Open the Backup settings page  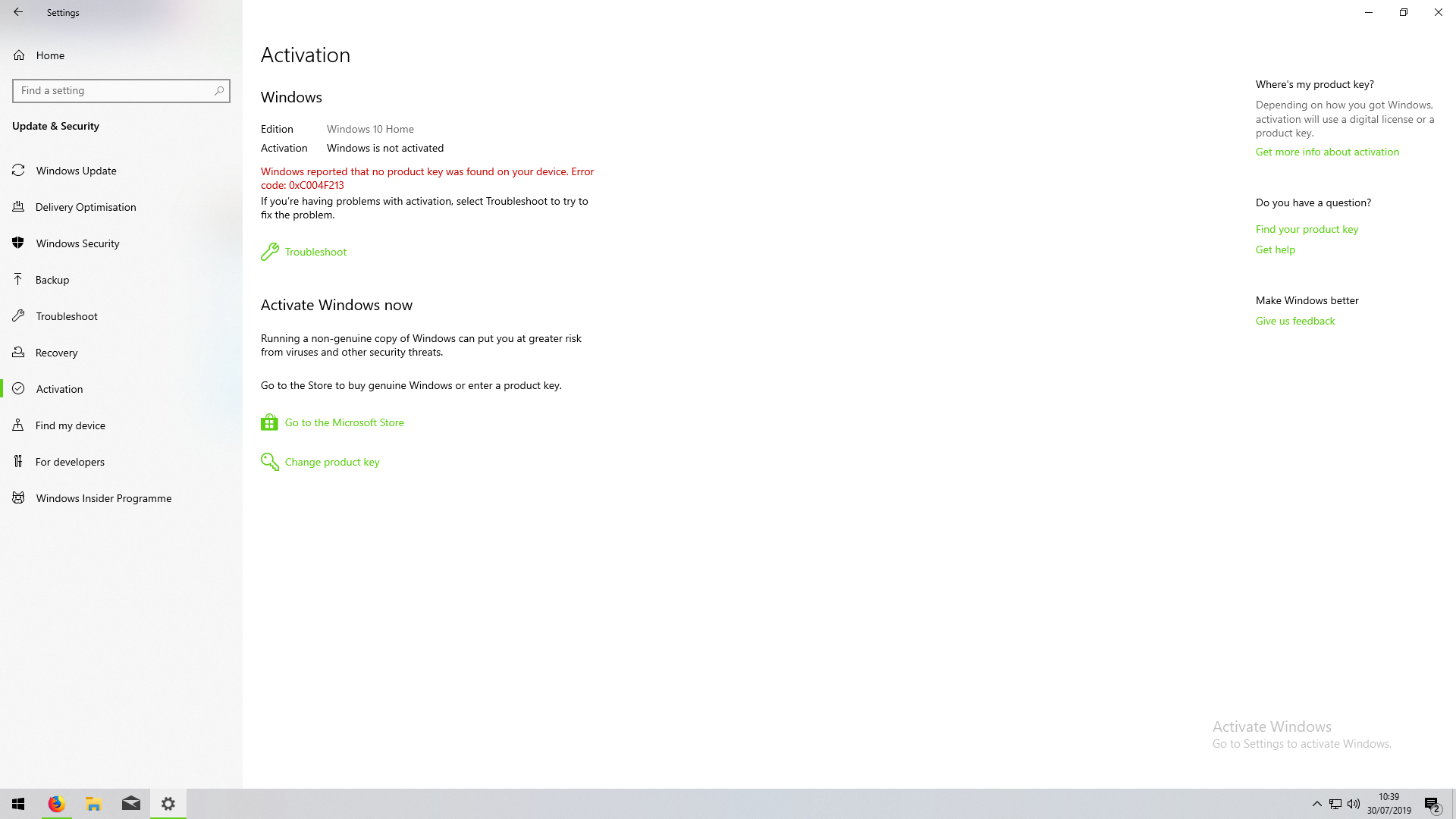pos(121,280)
